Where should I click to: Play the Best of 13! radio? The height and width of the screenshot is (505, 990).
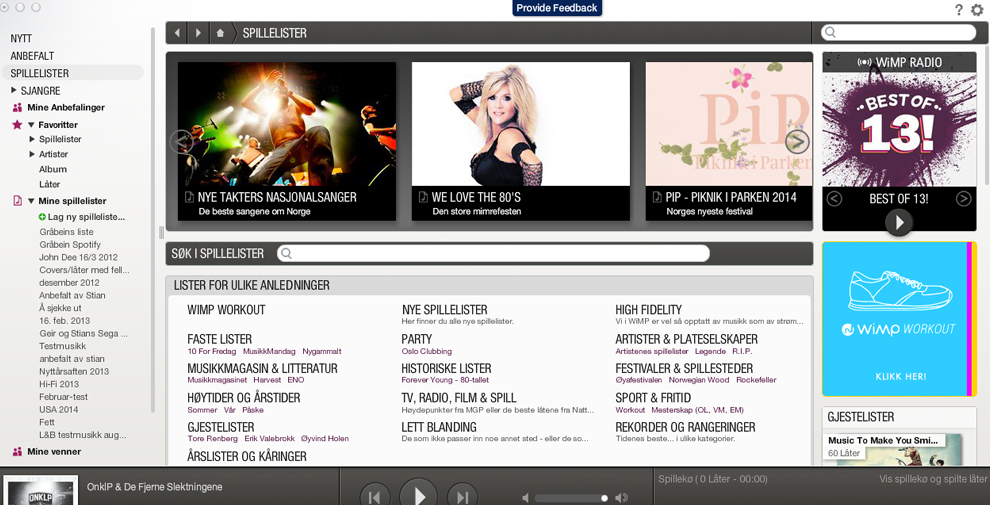coord(899,222)
